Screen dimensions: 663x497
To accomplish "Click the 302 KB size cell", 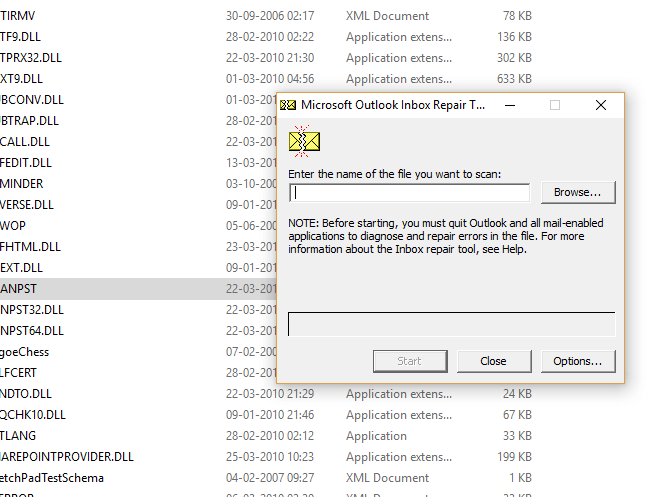I will pos(515,58).
